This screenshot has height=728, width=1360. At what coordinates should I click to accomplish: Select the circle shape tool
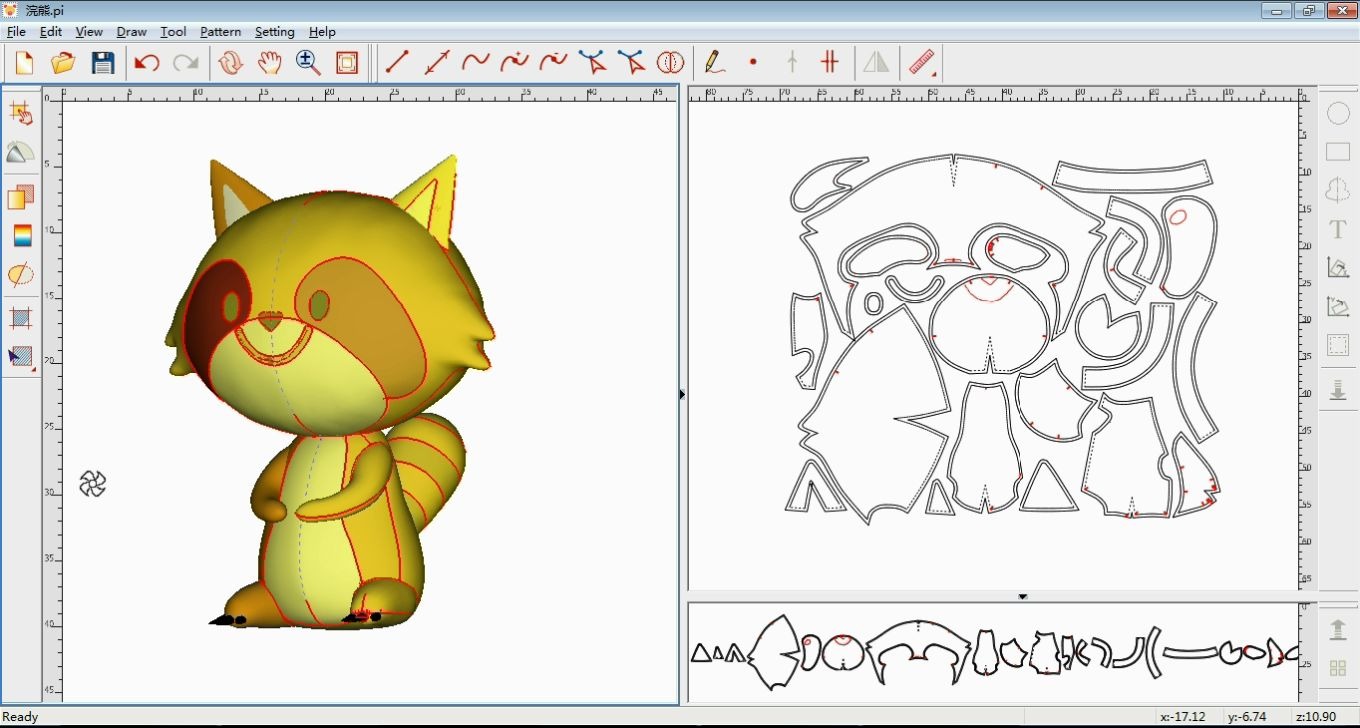coord(1338,113)
